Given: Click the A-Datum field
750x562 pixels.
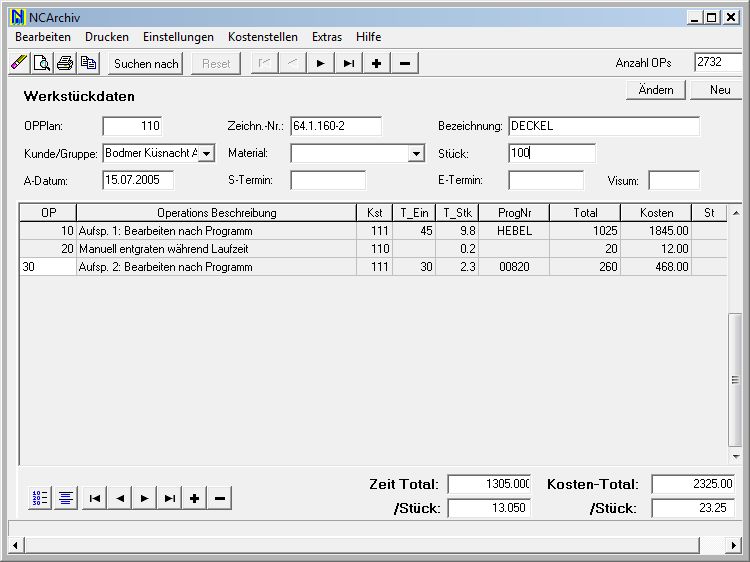Looking at the screenshot, I should pos(138,180).
